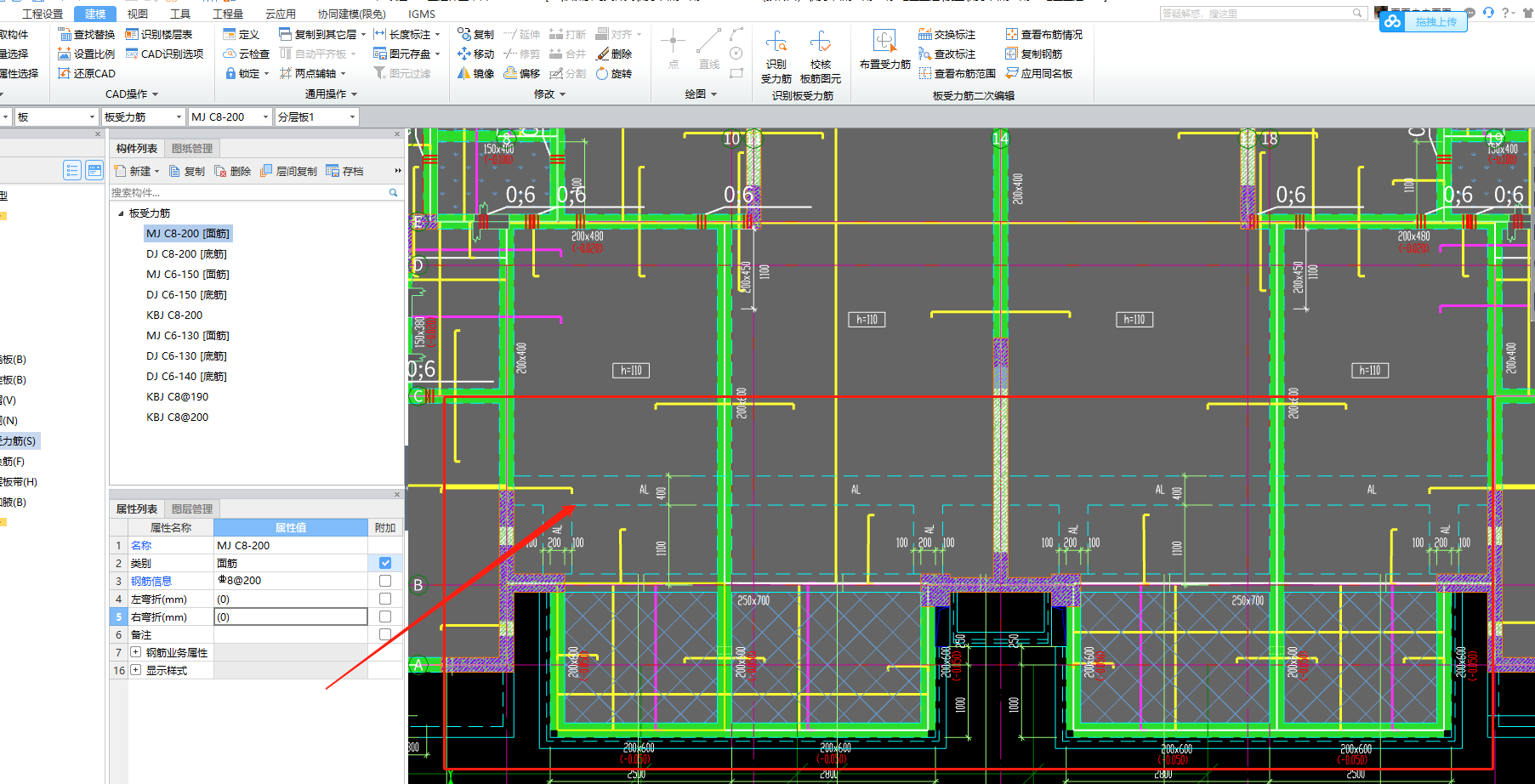Open 图元存盘 element save
This screenshot has height=784, width=1535.
406,54
